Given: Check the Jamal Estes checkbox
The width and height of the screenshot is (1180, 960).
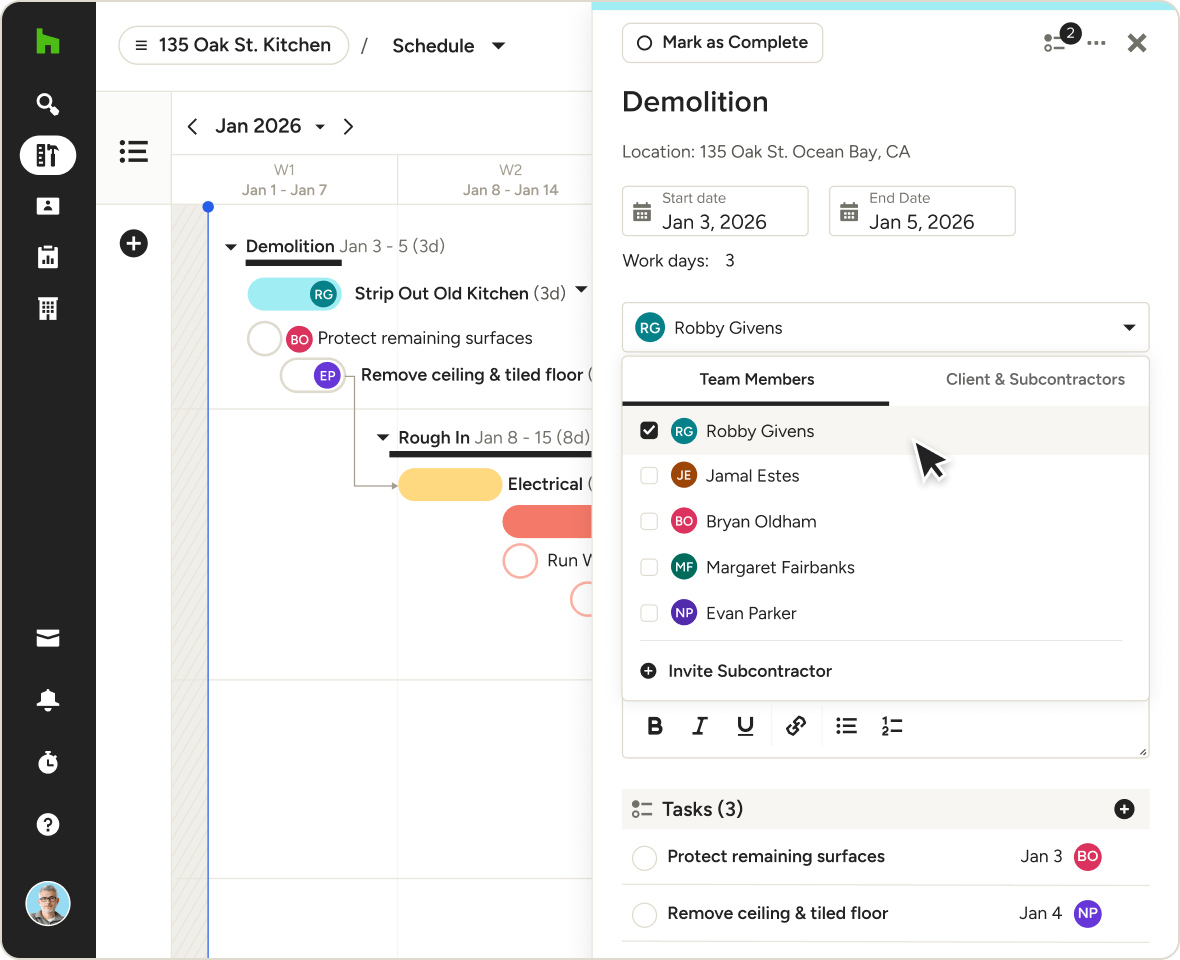Looking at the screenshot, I should coord(649,476).
